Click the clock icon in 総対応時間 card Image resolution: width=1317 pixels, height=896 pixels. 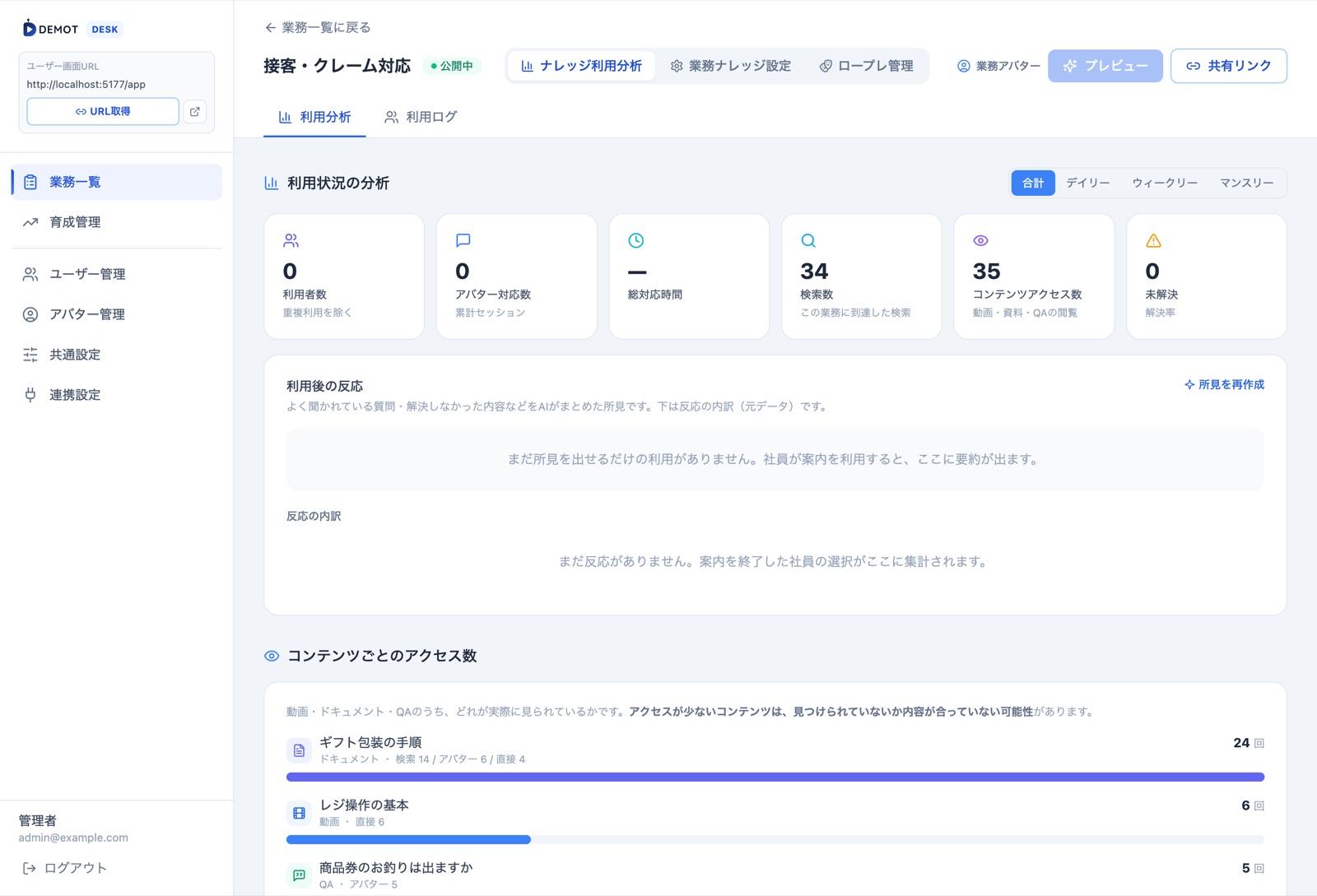click(x=636, y=241)
